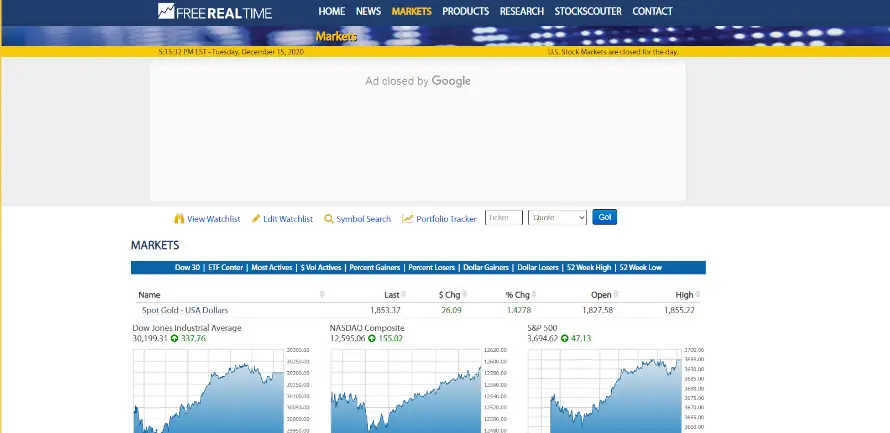Click S&P 500 value 3,694.62
This screenshot has width=890, height=433.
pyautogui.click(x=543, y=338)
